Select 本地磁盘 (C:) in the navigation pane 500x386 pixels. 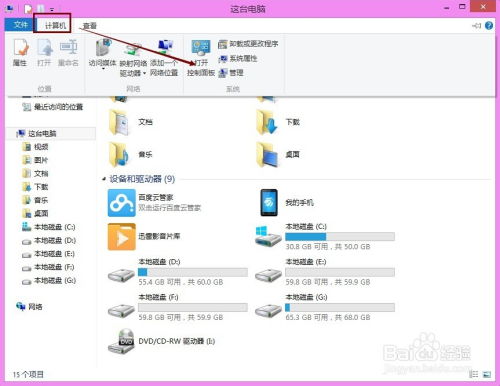[49, 227]
